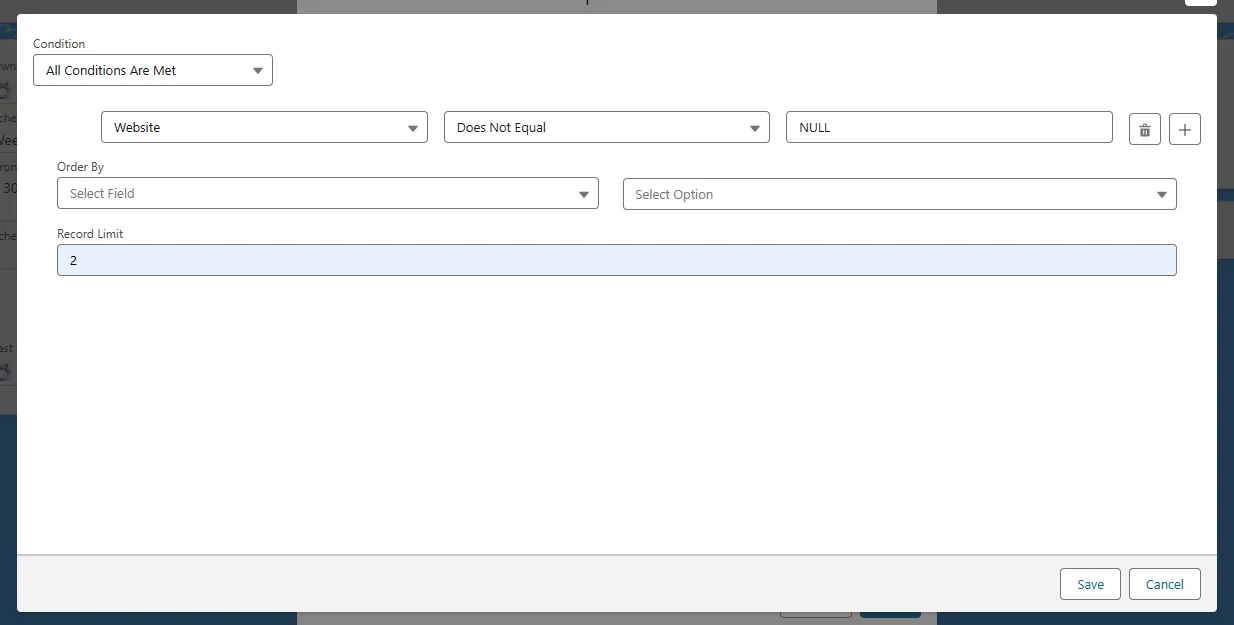Click the Order By label

[80, 167]
